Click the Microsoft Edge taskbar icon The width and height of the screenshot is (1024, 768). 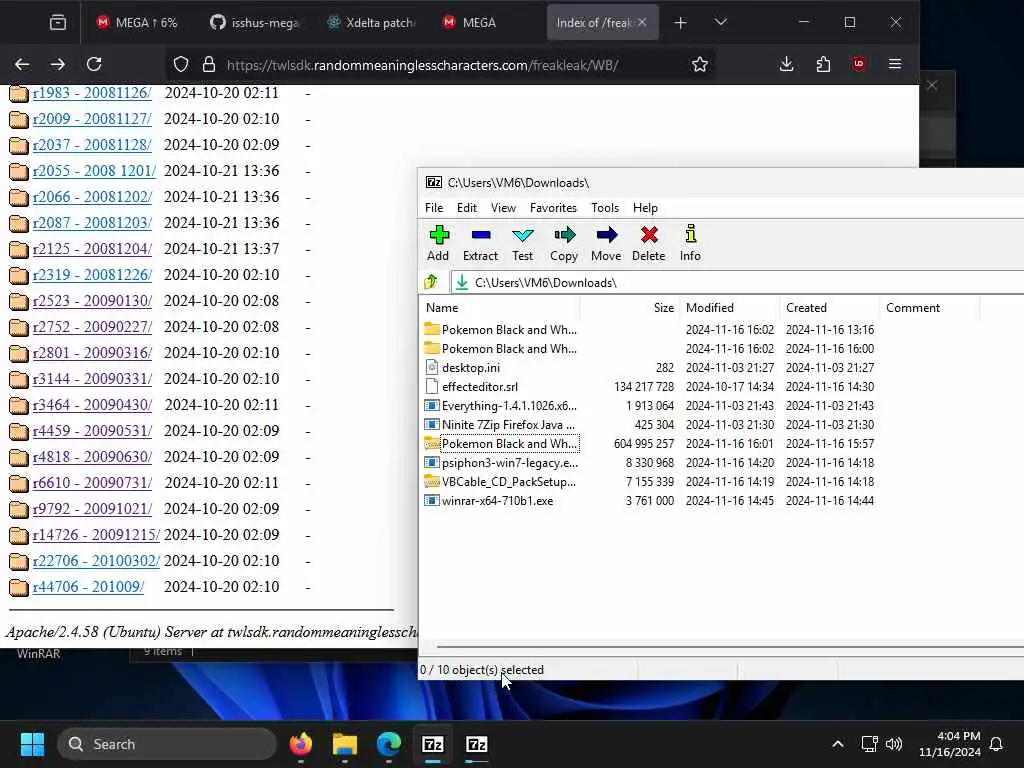point(389,744)
